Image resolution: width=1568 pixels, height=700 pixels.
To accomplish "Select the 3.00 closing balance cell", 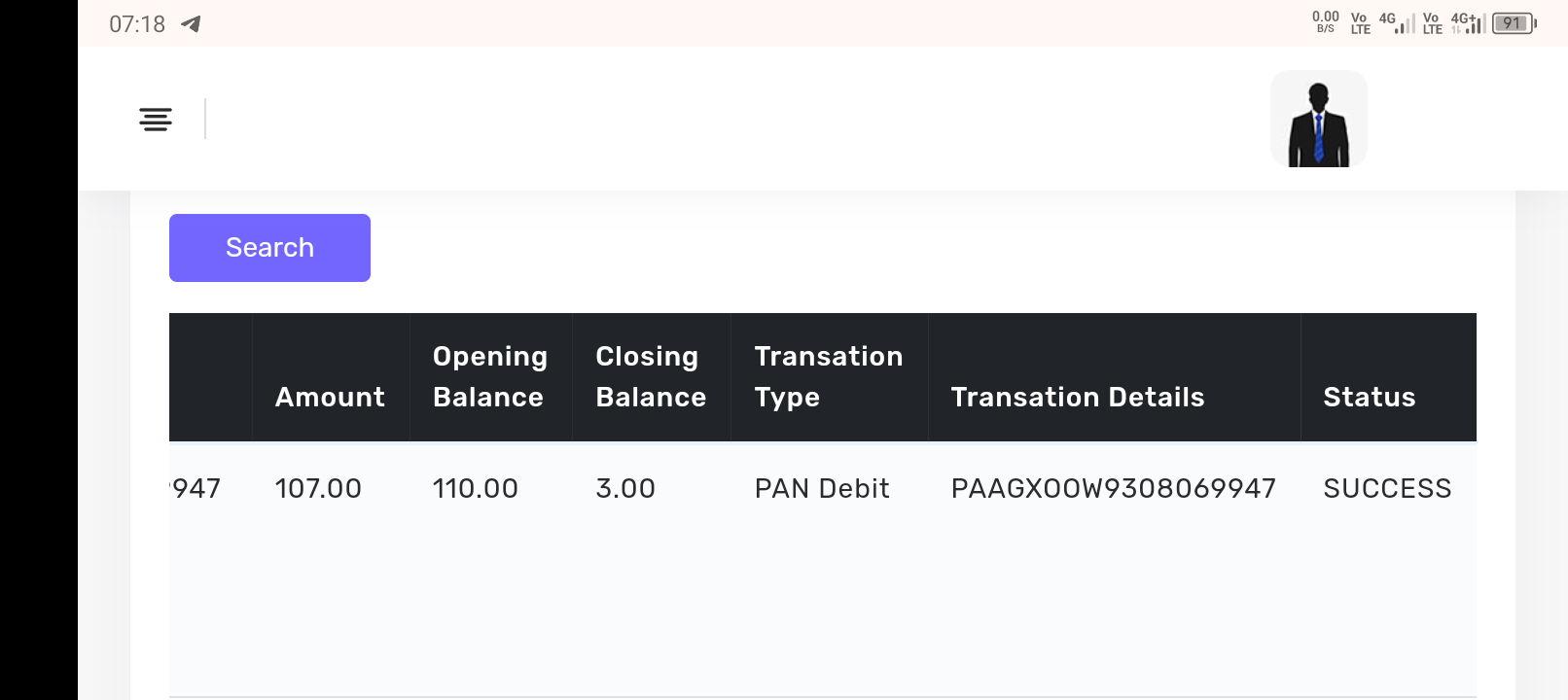I will point(625,488).
